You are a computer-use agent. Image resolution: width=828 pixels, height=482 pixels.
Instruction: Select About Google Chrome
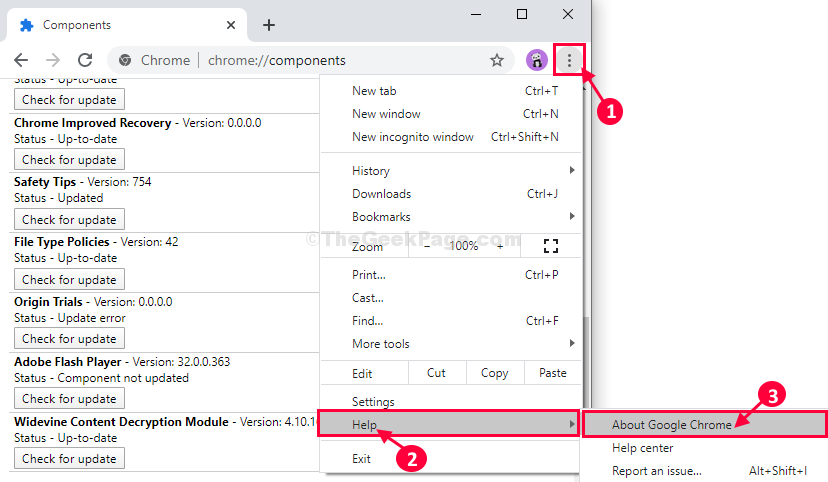point(704,424)
